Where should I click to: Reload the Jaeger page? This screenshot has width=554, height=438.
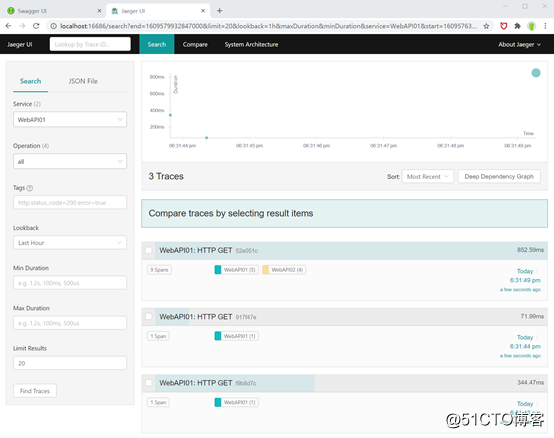coord(36,26)
